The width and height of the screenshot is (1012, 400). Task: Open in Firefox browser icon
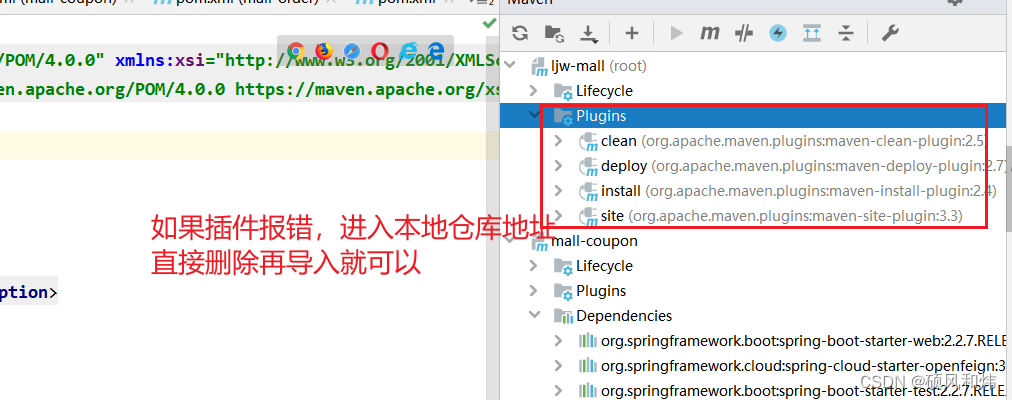point(324,51)
